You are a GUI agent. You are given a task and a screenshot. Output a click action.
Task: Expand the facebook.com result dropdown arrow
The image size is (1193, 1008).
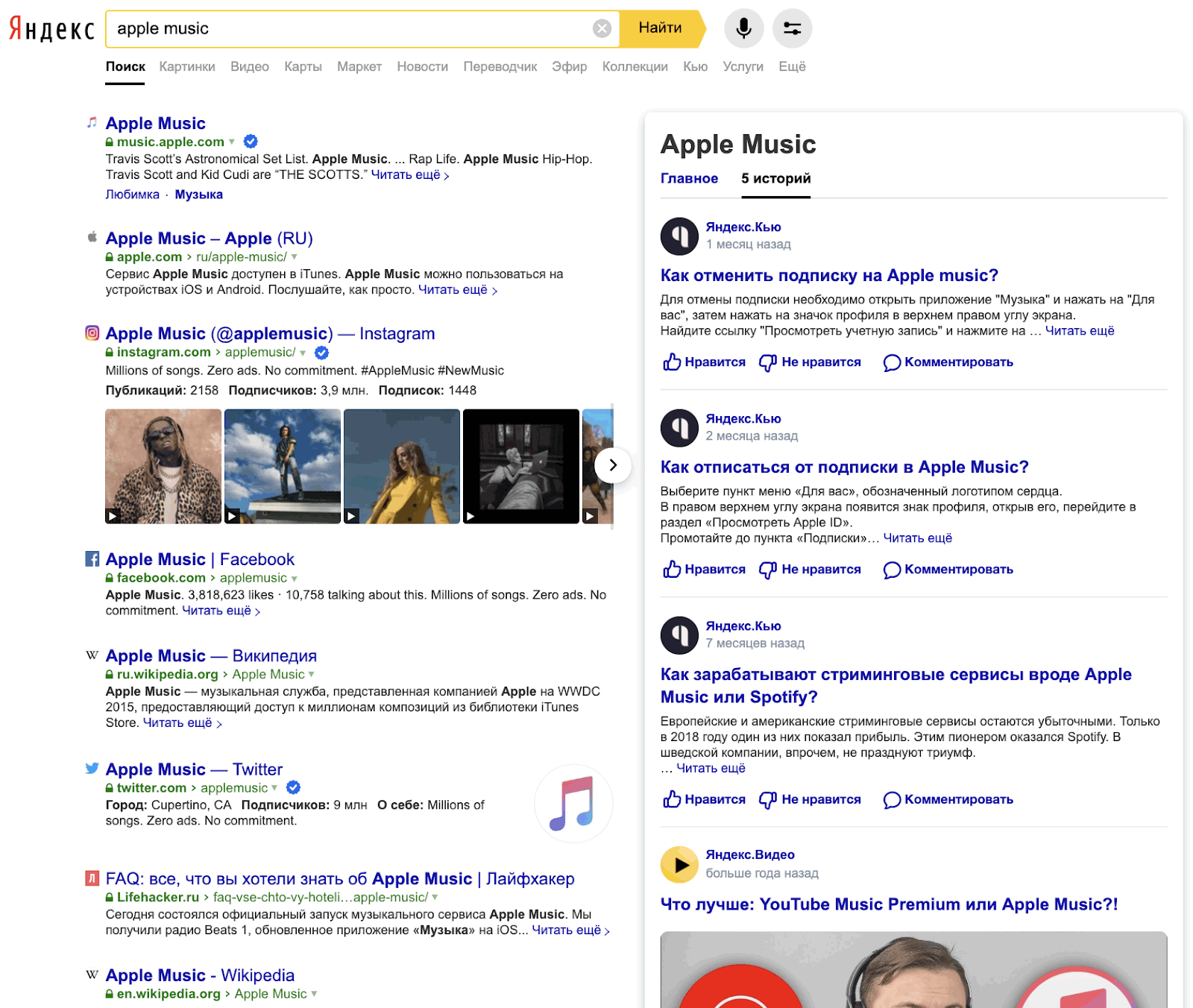(x=295, y=579)
